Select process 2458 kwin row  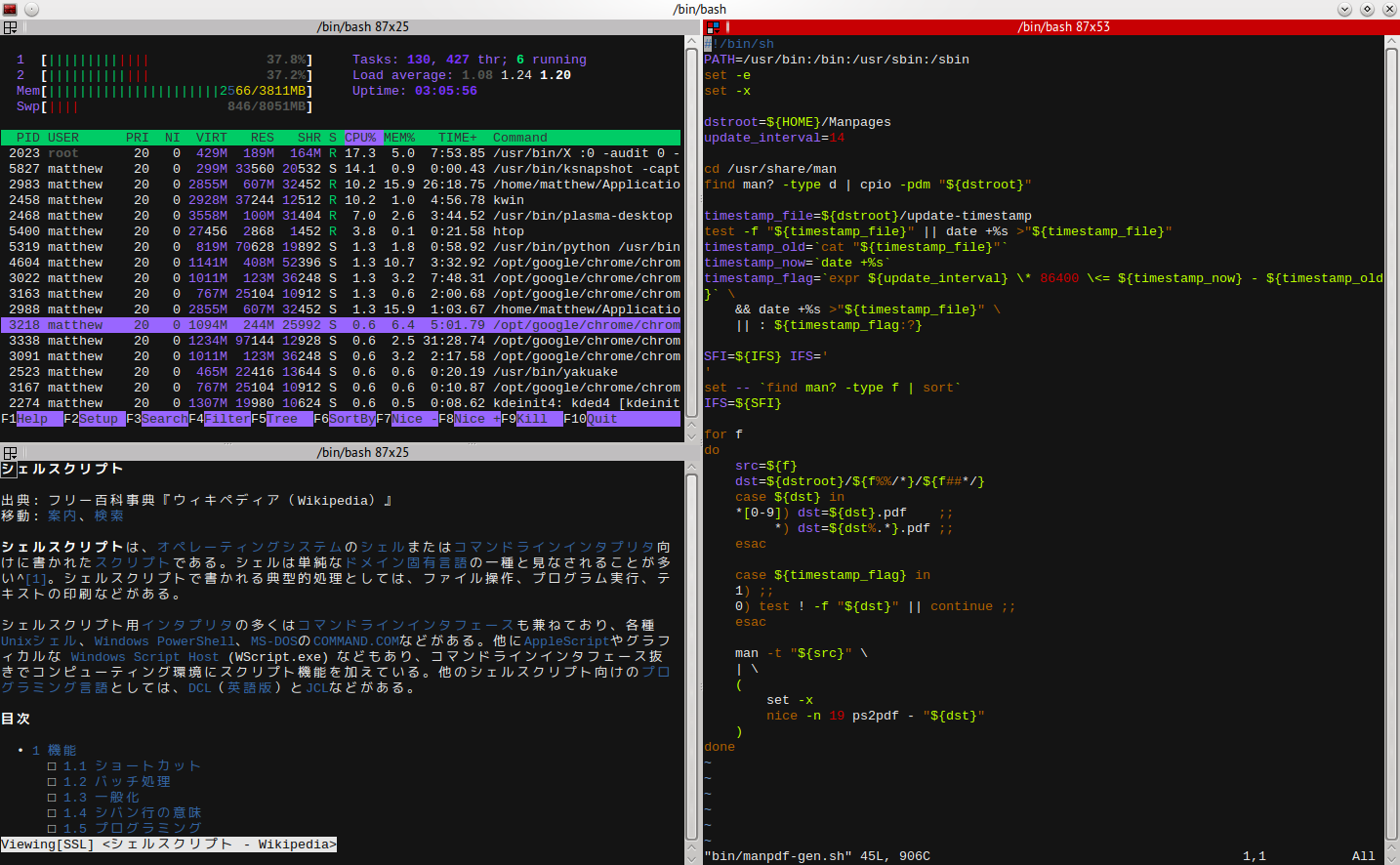pos(341,200)
